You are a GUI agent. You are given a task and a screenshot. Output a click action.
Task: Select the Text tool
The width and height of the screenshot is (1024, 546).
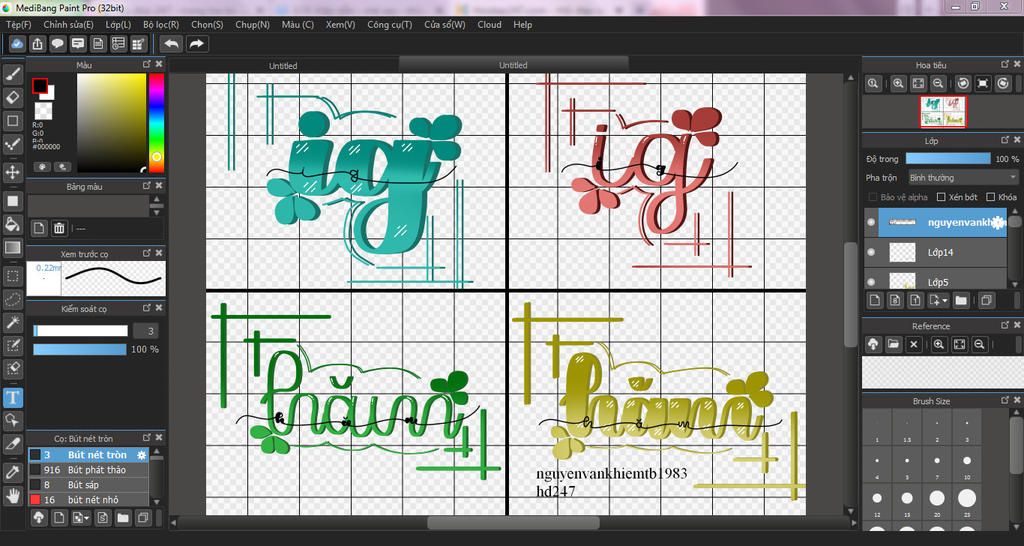click(x=12, y=396)
